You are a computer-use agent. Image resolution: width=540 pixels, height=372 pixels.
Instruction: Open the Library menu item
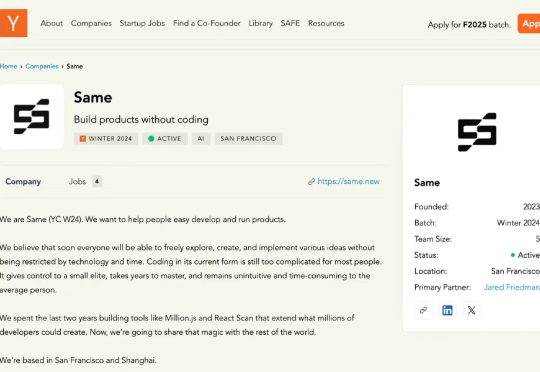261,23
